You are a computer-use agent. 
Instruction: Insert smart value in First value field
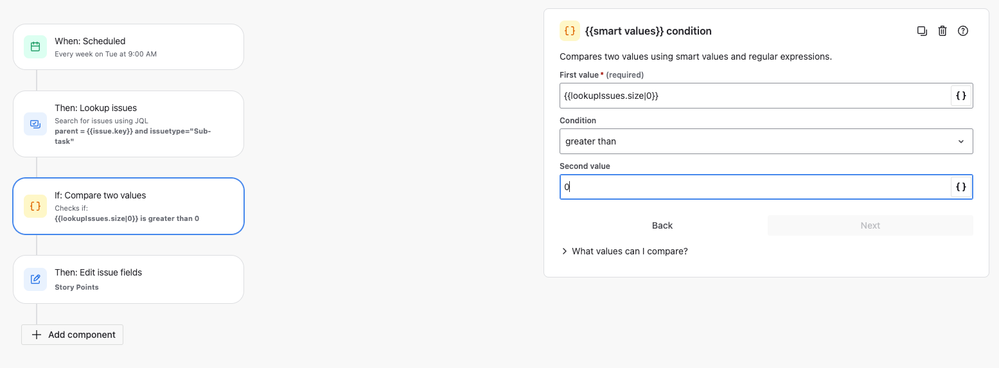pyautogui.click(x=961, y=96)
